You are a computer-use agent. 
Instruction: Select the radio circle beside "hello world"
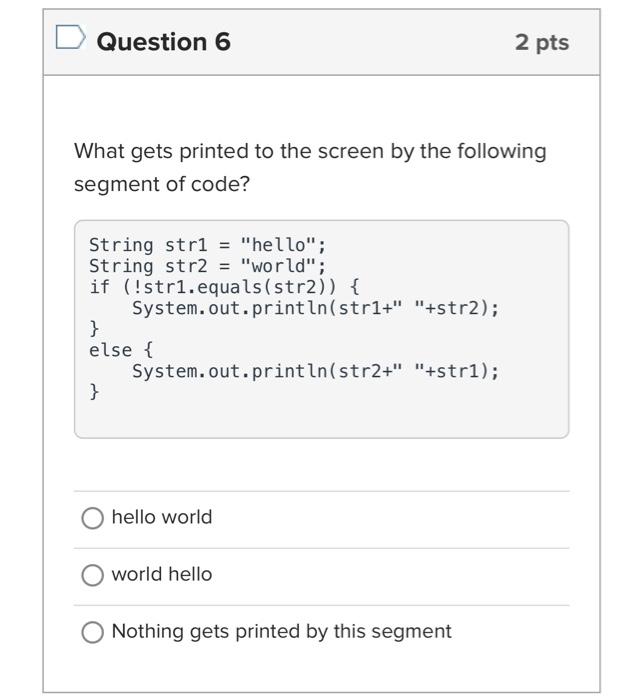click(x=92, y=518)
